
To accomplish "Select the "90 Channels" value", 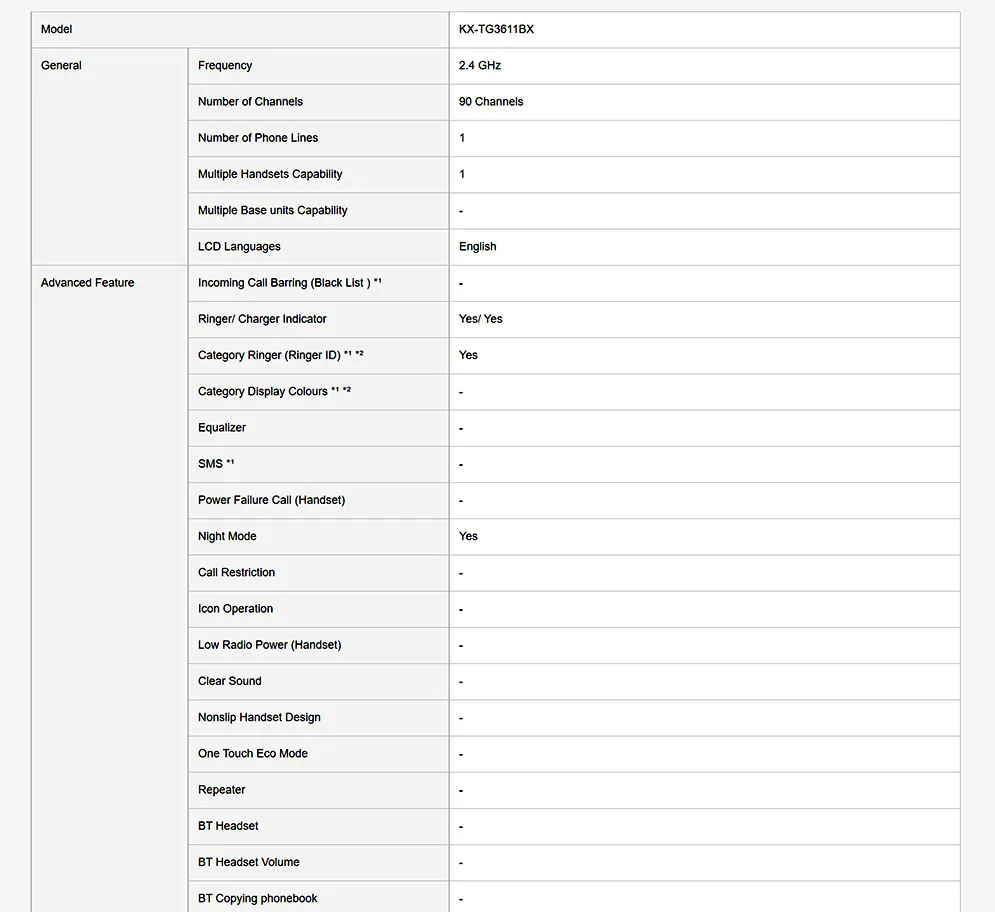I will 491,102.
